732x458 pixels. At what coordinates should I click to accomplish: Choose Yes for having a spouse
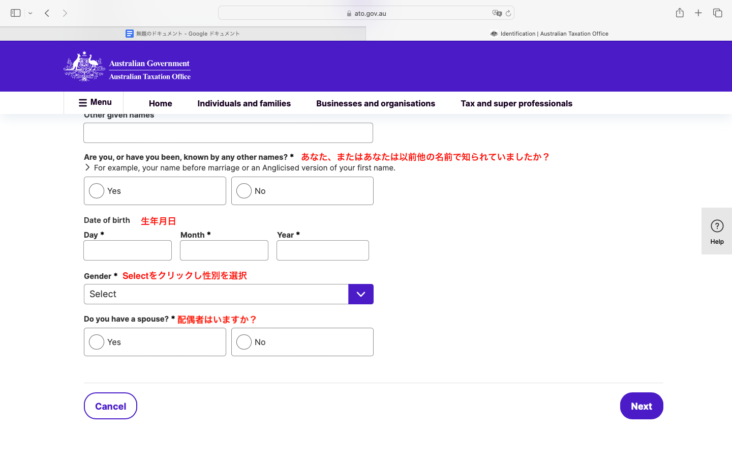coord(97,342)
